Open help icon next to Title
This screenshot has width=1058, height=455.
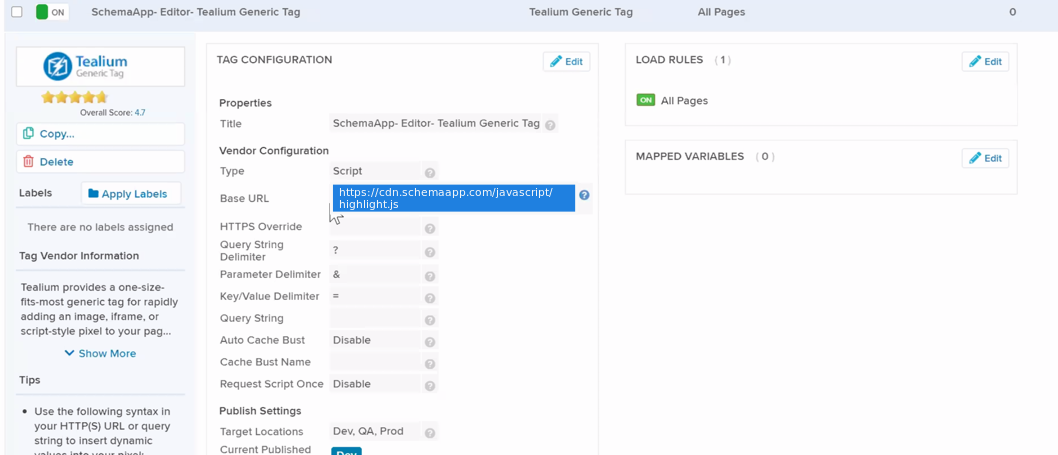(x=550, y=125)
